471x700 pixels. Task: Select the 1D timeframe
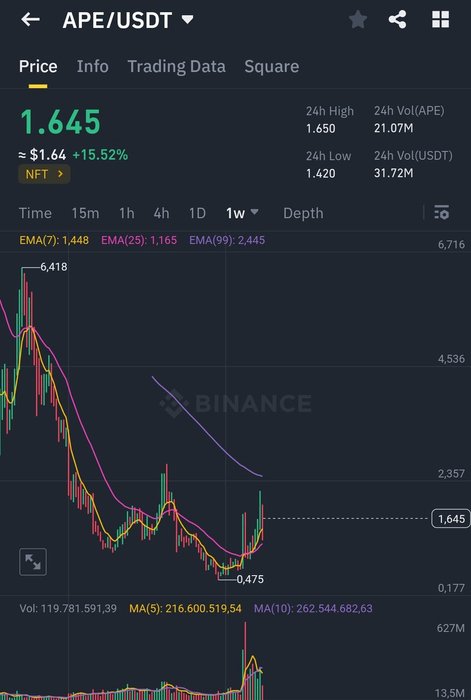[197, 213]
